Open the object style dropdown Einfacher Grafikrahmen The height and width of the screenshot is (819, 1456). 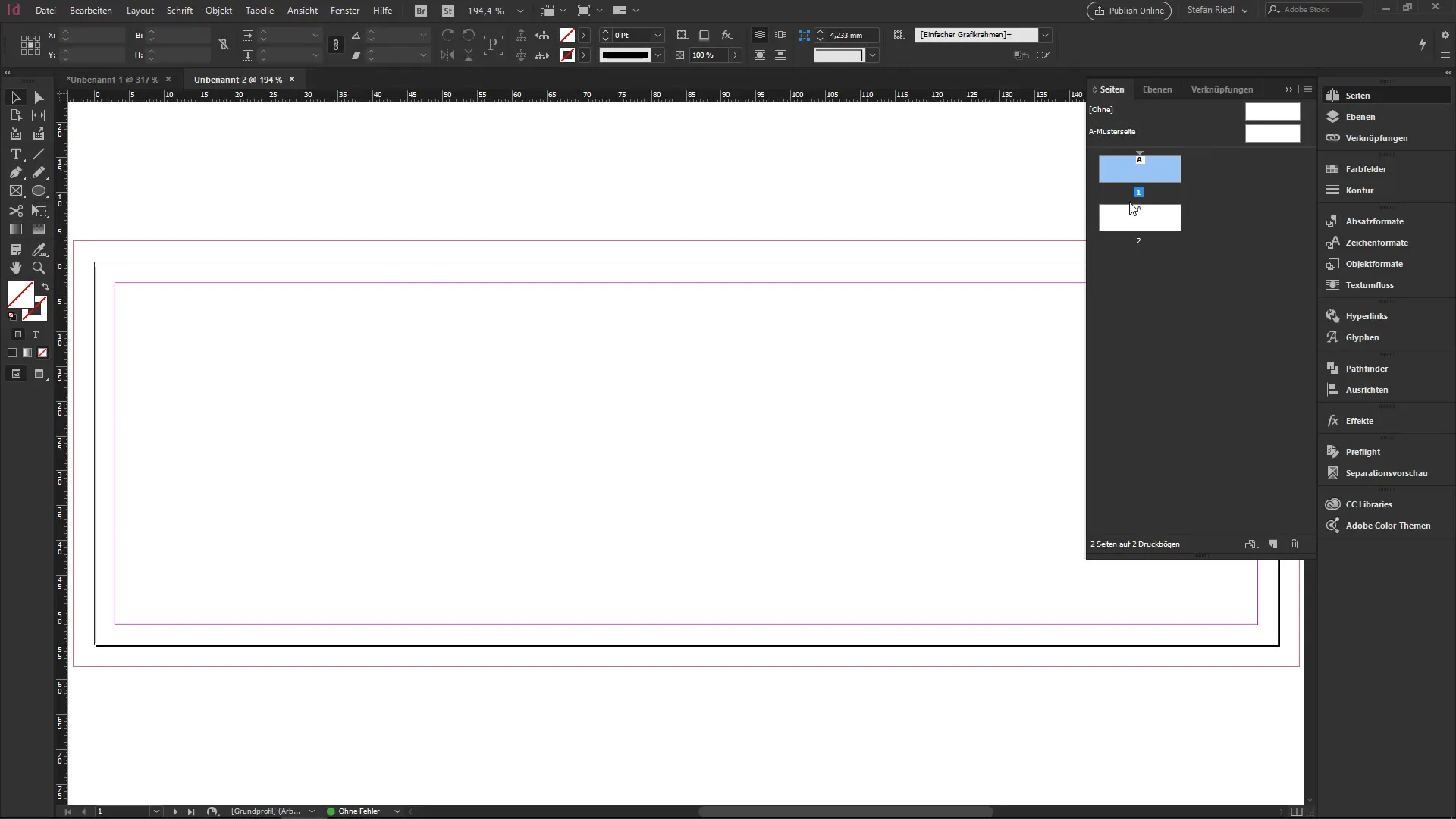[x=1045, y=35]
